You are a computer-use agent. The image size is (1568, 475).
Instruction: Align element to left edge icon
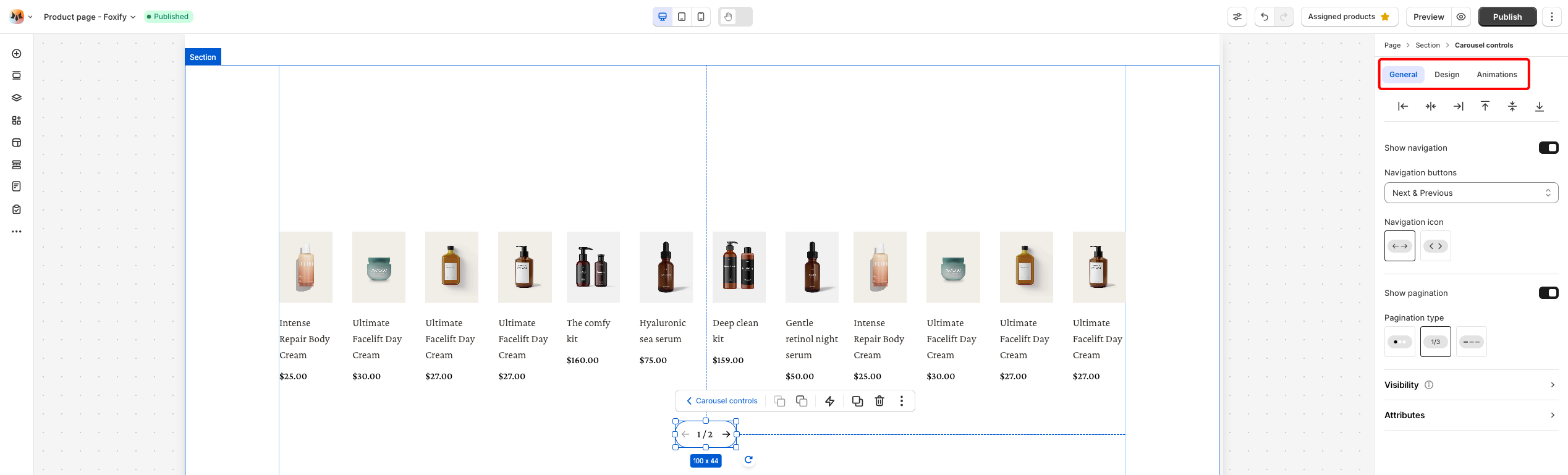coord(1403,106)
